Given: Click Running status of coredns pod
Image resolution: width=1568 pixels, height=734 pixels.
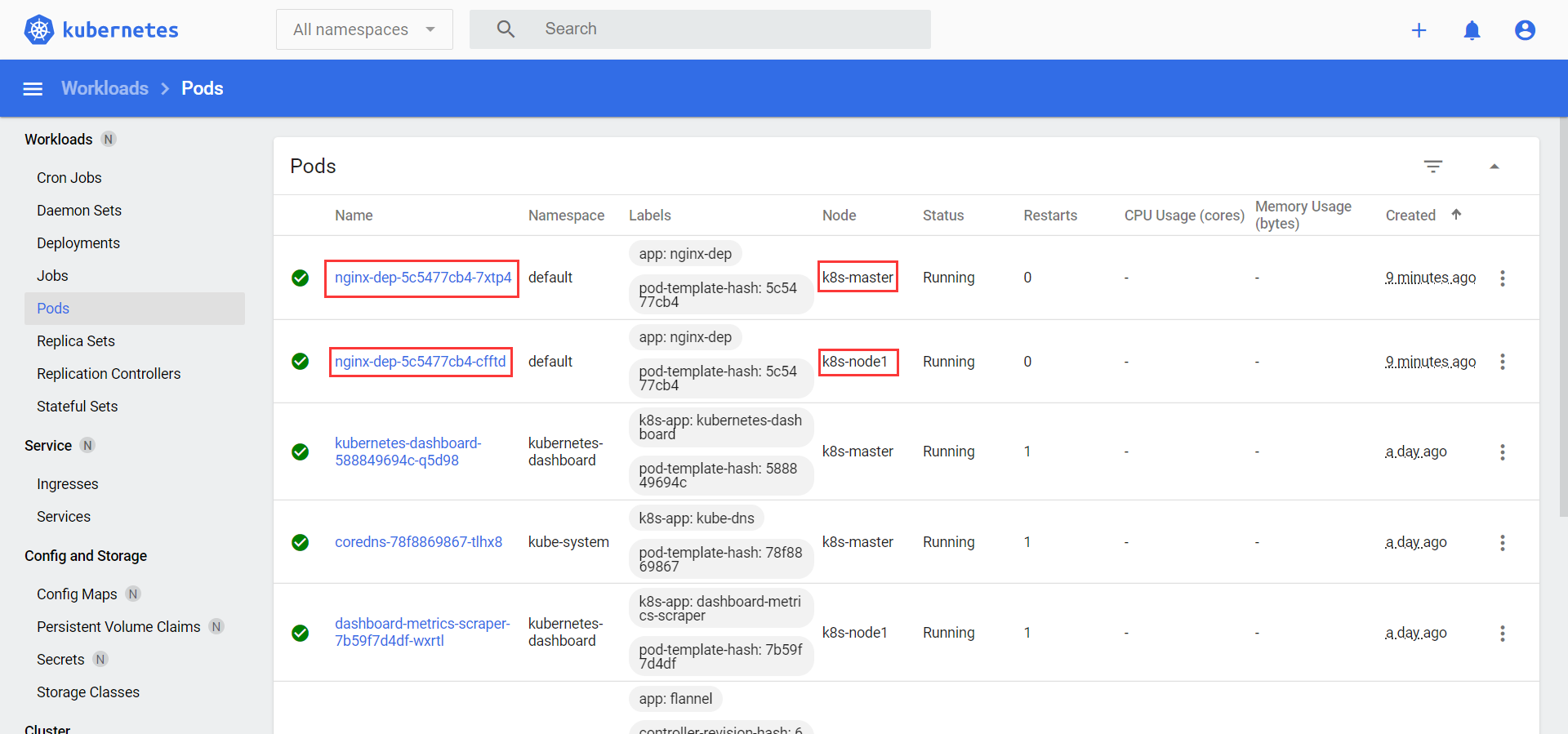Looking at the screenshot, I should click(949, 542).
